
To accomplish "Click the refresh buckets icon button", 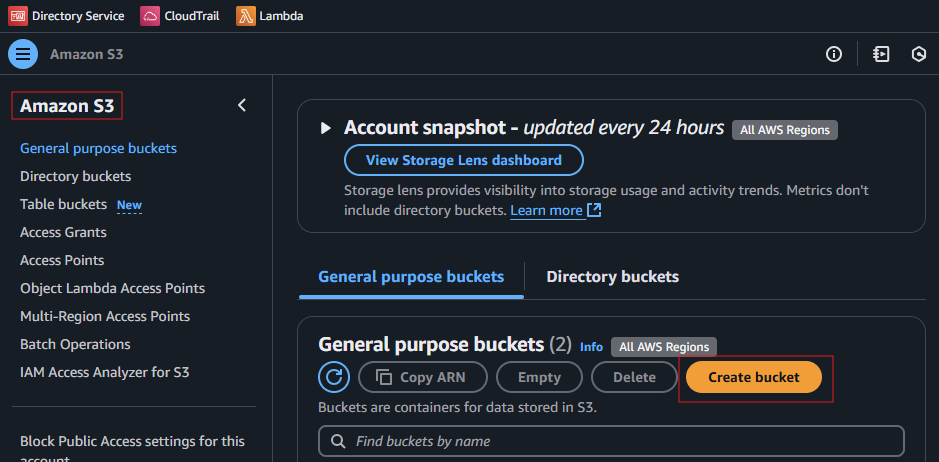I will [x=334, y=377].
